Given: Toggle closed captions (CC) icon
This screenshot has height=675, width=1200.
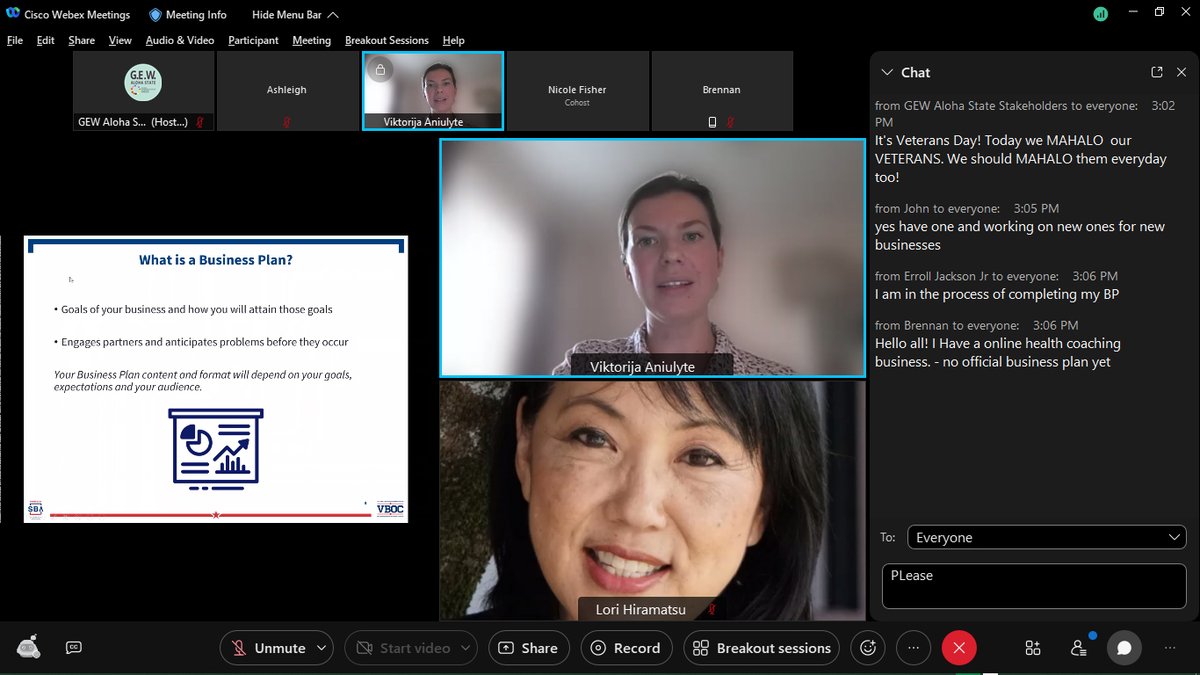Looking at the screenshot, I should (73, 647).
